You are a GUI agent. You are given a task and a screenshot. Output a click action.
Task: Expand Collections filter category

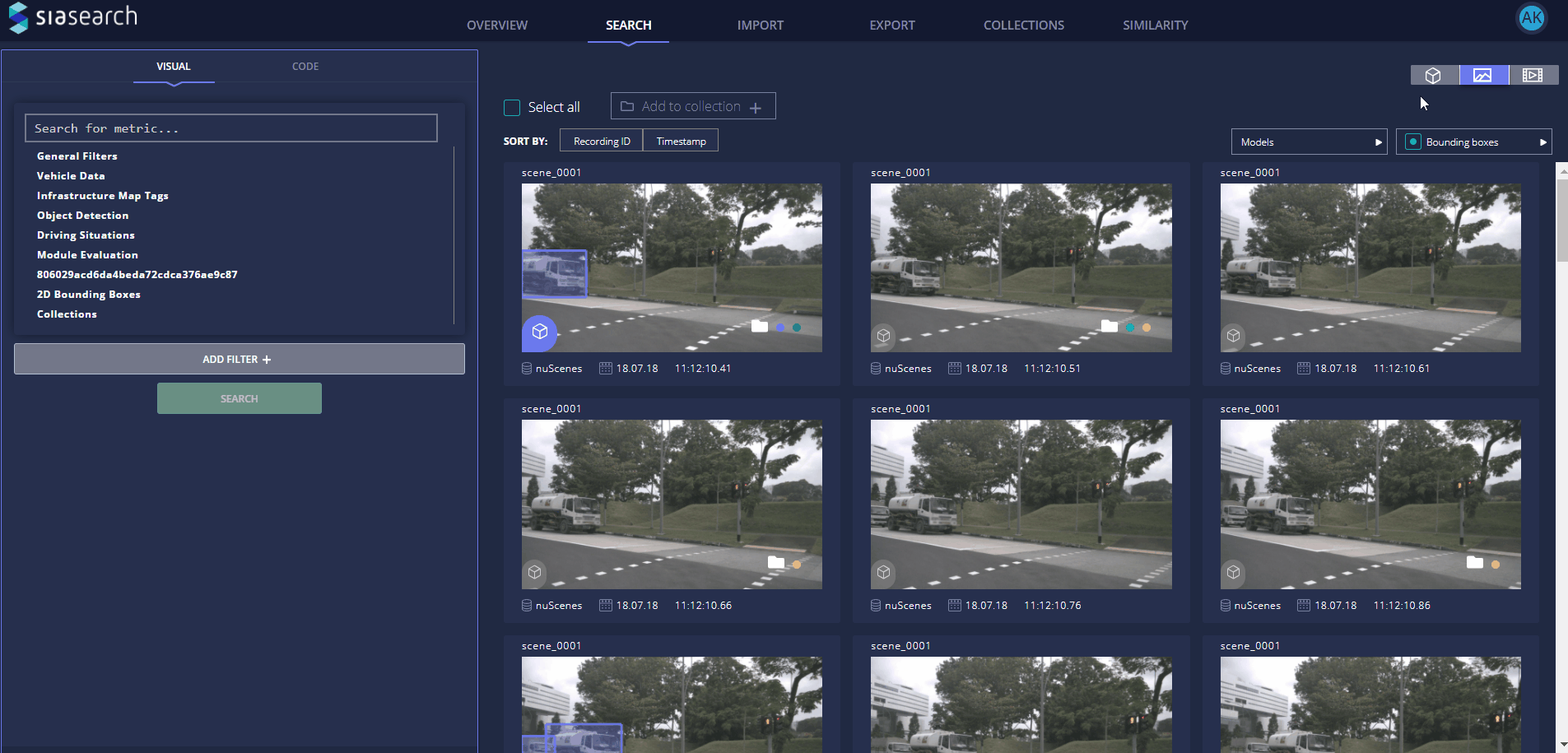coord(67,314)
